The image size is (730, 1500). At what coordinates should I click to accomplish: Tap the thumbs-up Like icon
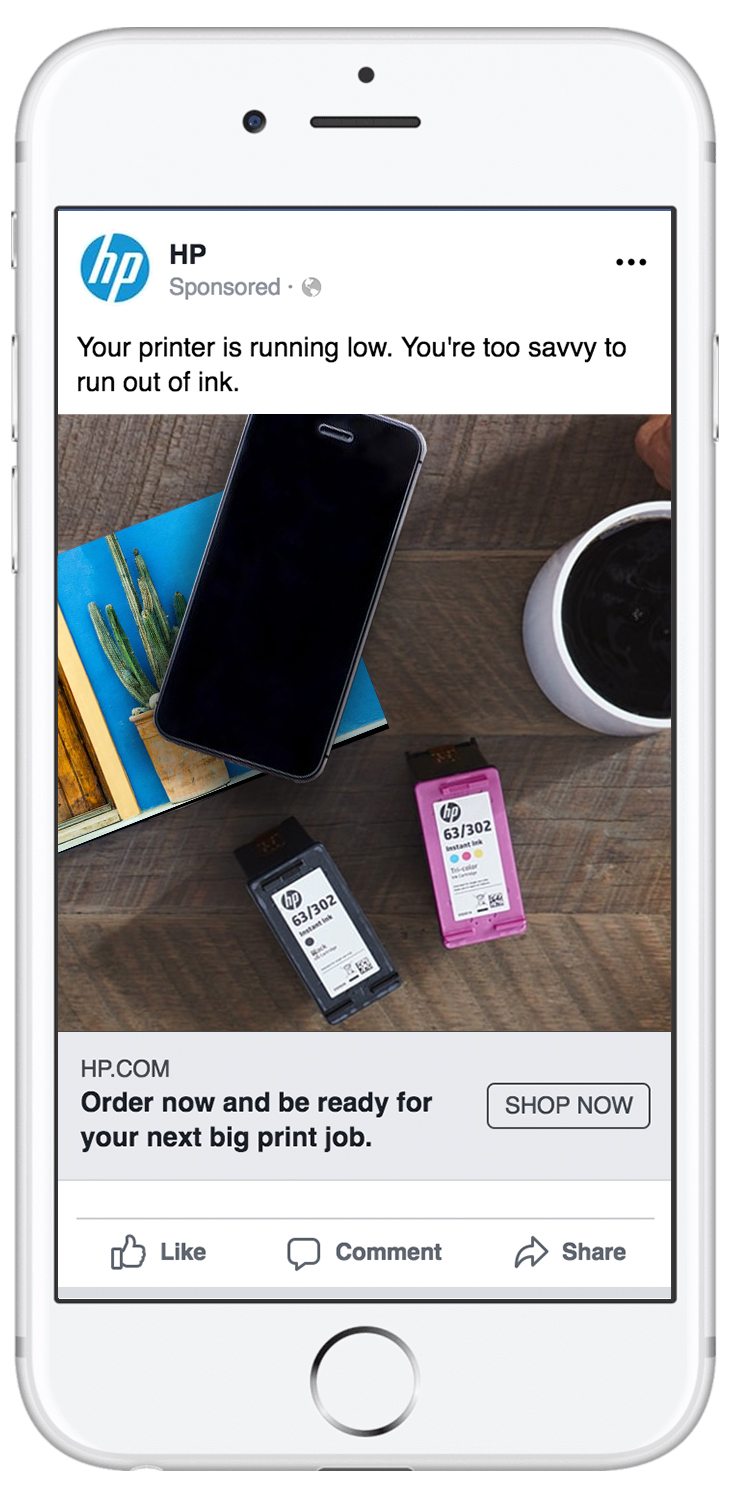click(x=128, y=1252)
